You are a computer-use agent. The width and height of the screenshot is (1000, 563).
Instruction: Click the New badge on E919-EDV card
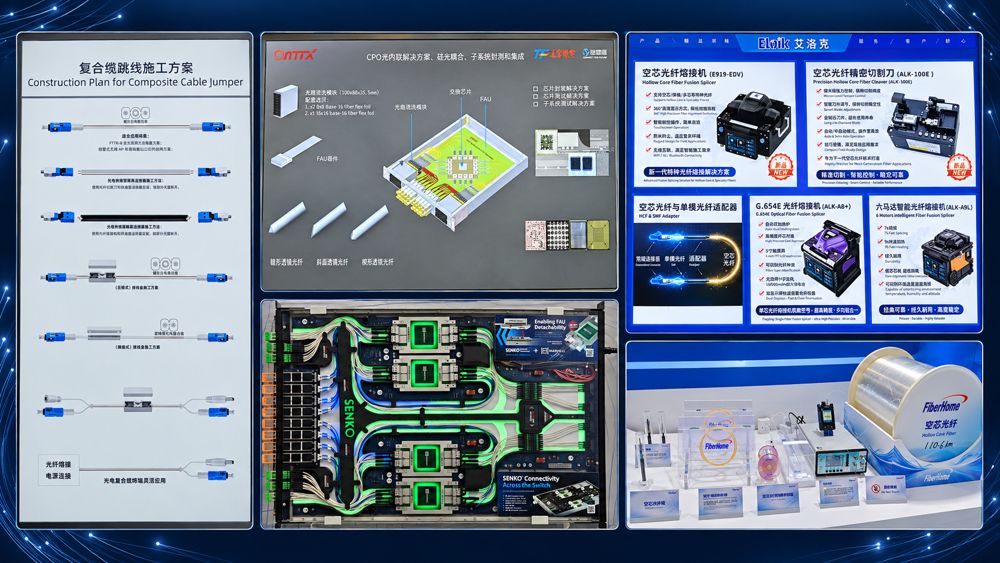tap(780, 167)
